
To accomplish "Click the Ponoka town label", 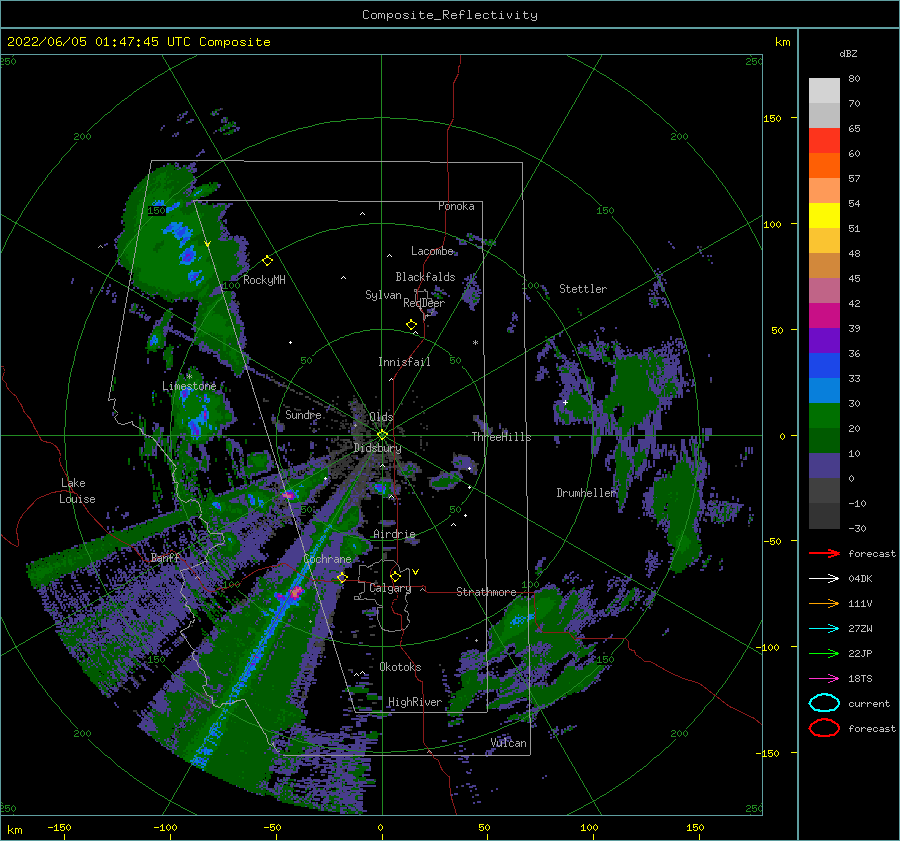I will [x=456, y=206].
